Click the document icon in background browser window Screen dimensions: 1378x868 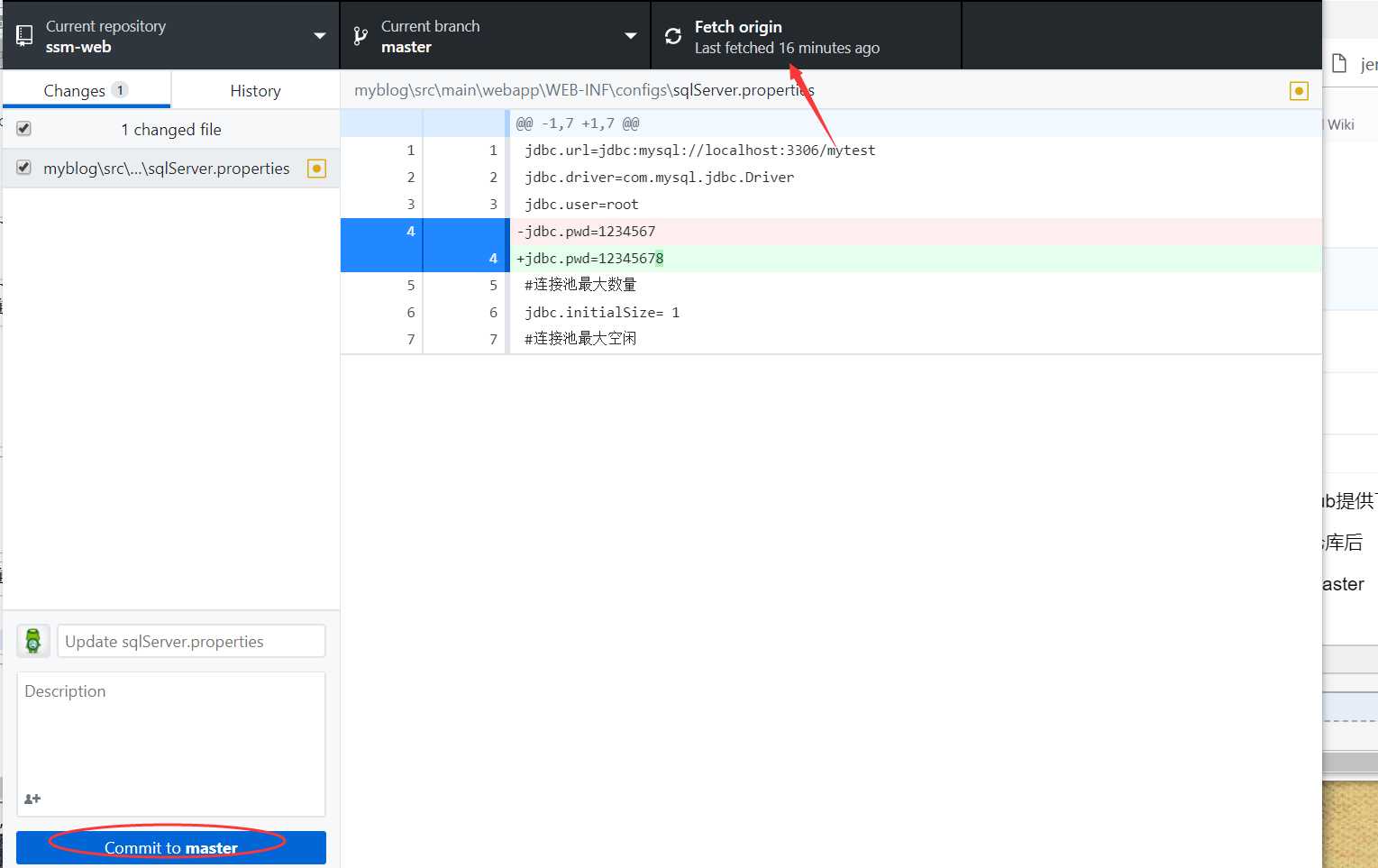coord(1339,63)
